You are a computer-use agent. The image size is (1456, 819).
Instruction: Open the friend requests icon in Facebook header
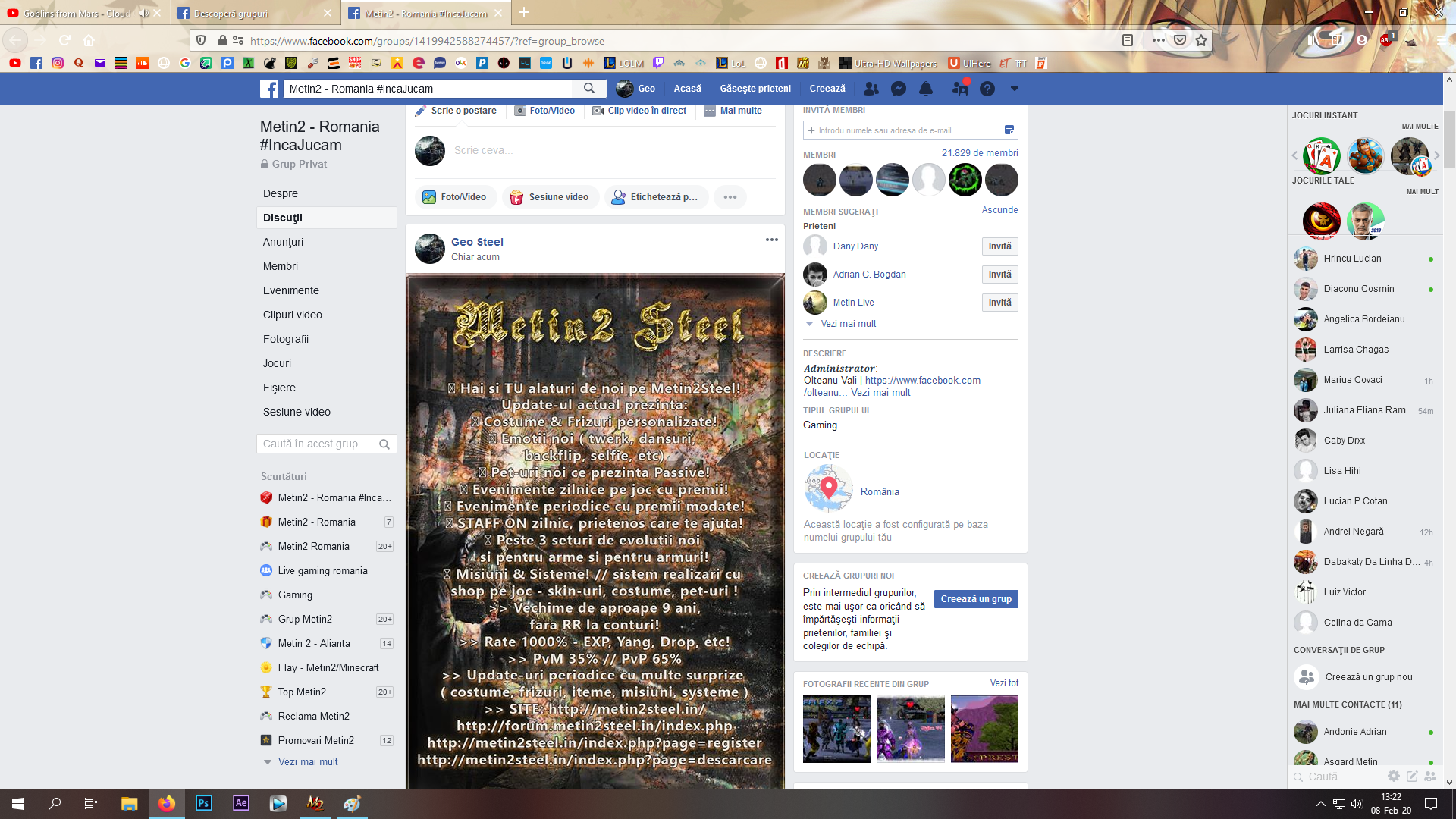(x=871, y=89)
